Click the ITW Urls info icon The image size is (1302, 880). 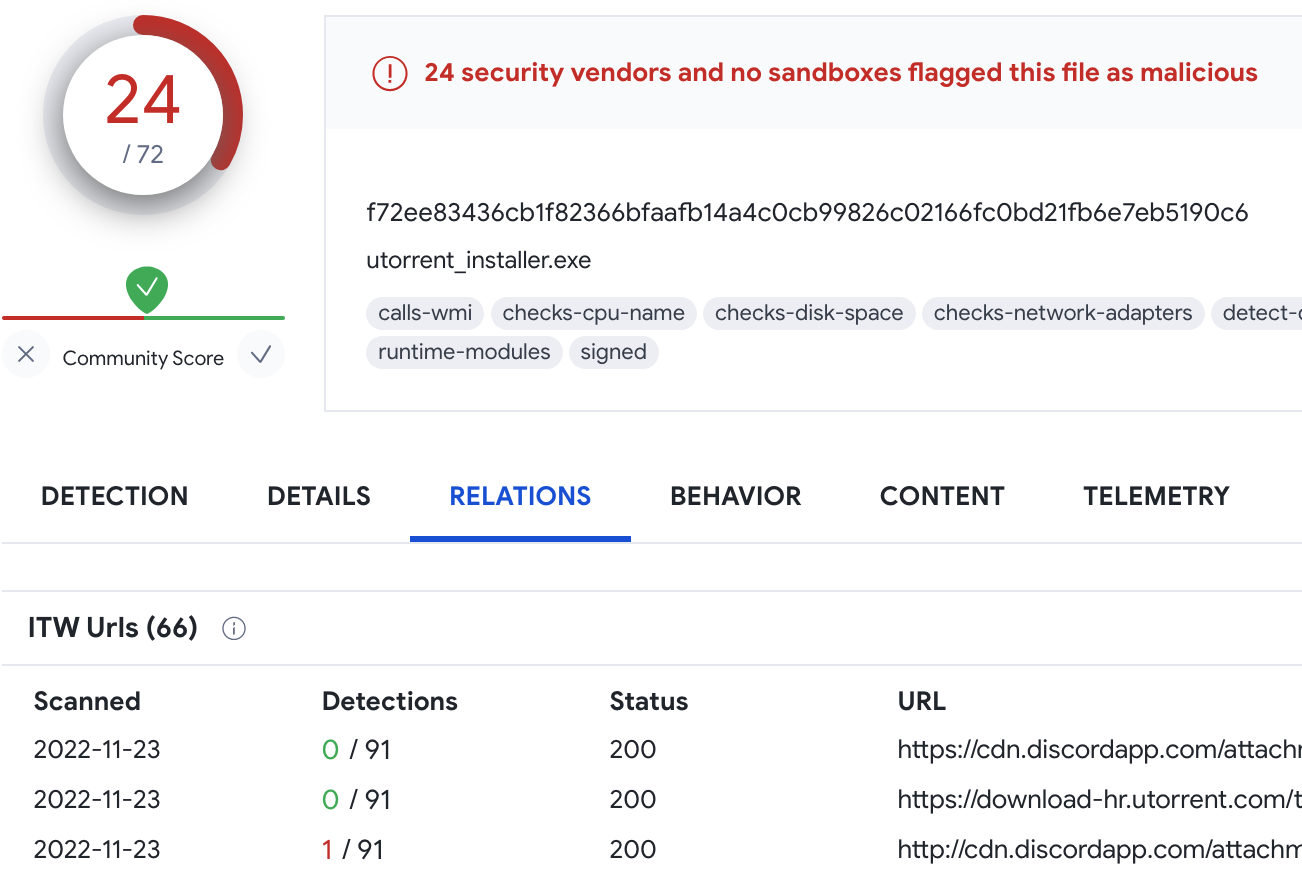tap(234, 629)
